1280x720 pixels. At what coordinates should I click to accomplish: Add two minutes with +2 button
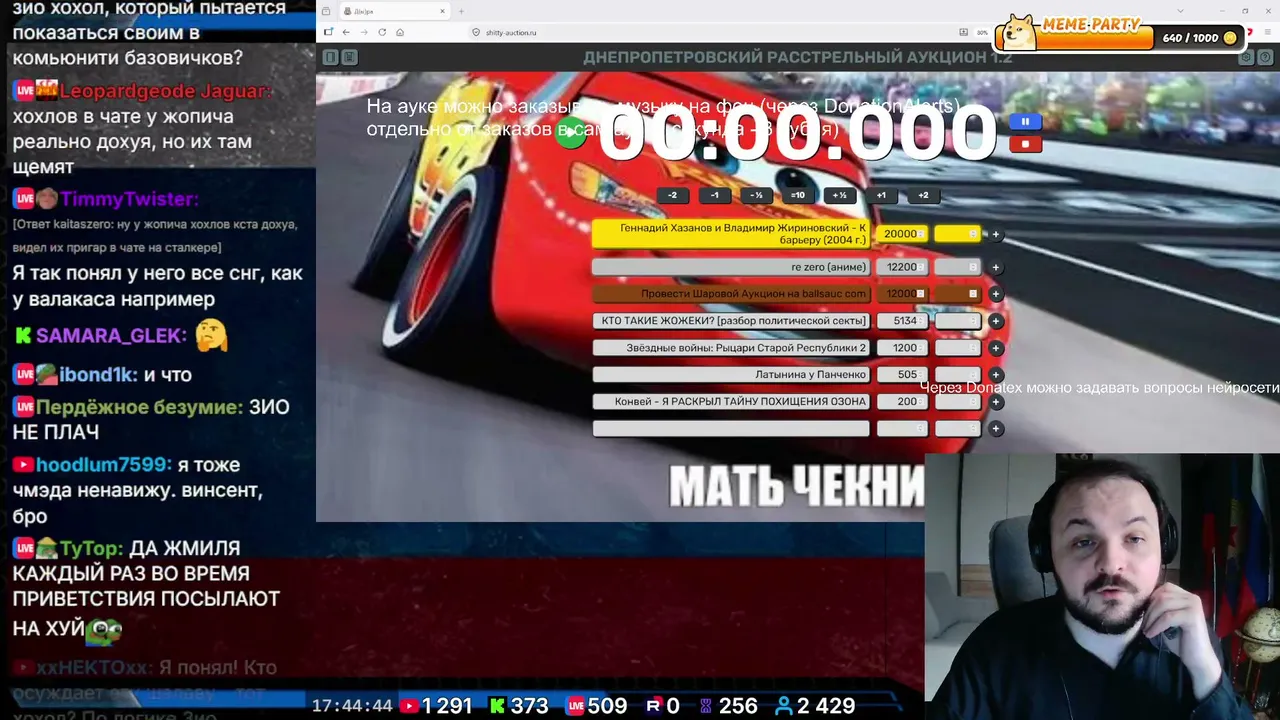coord(923,196)
